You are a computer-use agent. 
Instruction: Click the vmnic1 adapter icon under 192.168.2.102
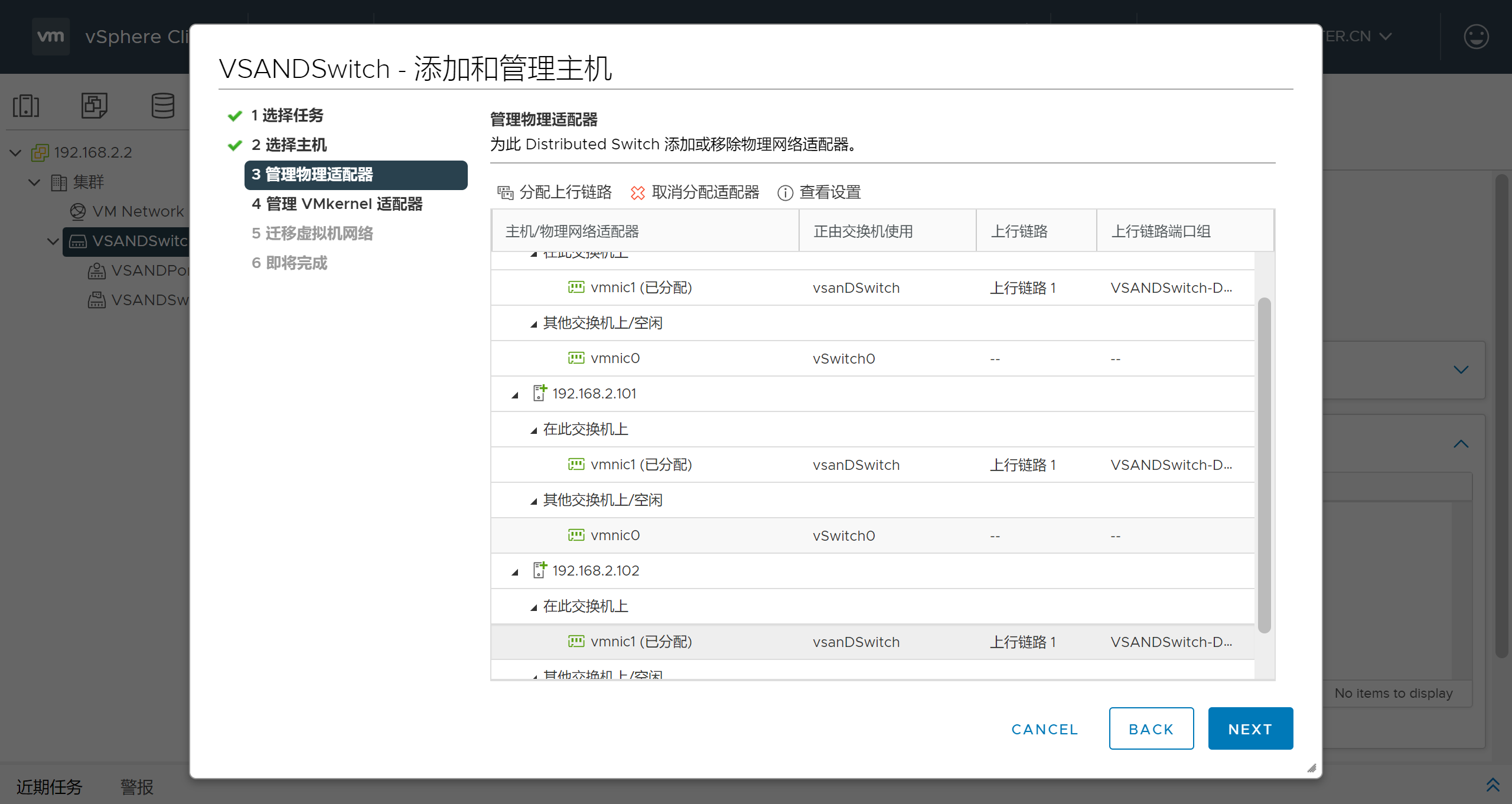[x=576, y=641]
